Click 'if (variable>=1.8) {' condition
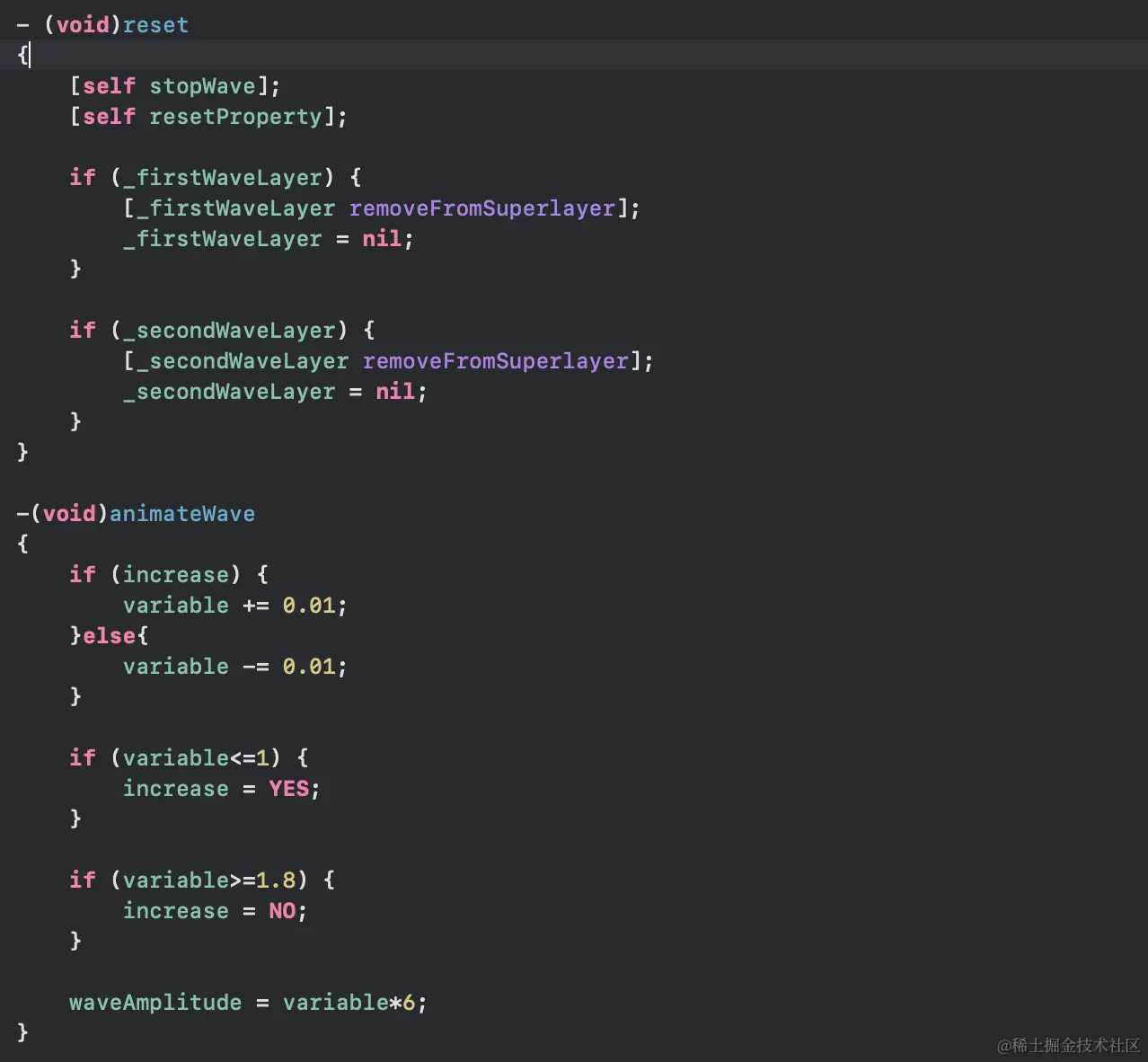Image resolution: width=1148 pixels, height=1062 pixels. tap(202, 881)
